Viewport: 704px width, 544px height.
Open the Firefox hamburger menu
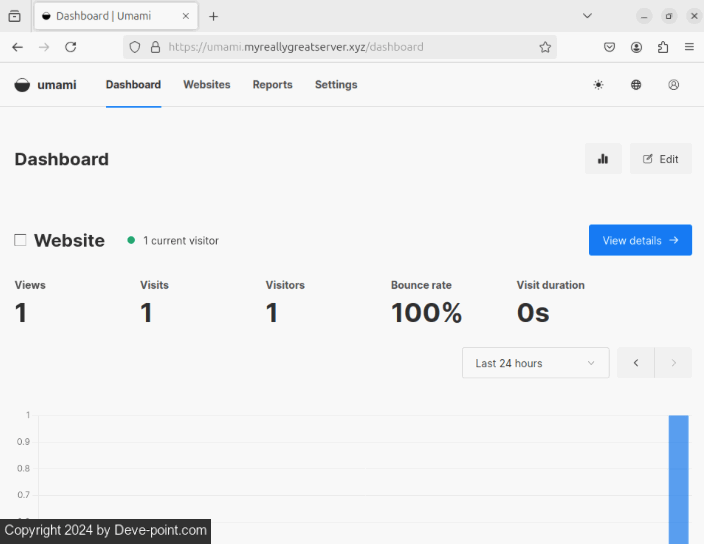click(689, 47)
